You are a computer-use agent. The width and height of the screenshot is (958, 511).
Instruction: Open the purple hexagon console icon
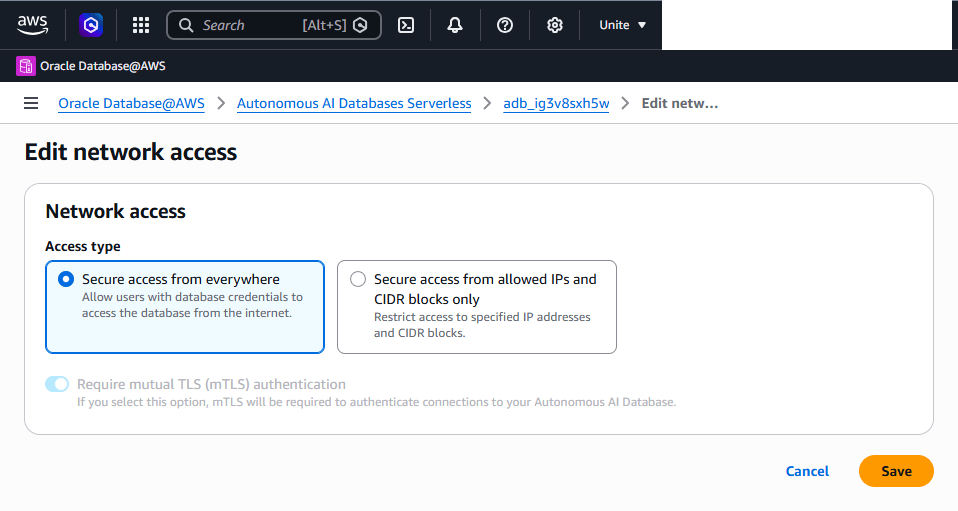[91, 25]
